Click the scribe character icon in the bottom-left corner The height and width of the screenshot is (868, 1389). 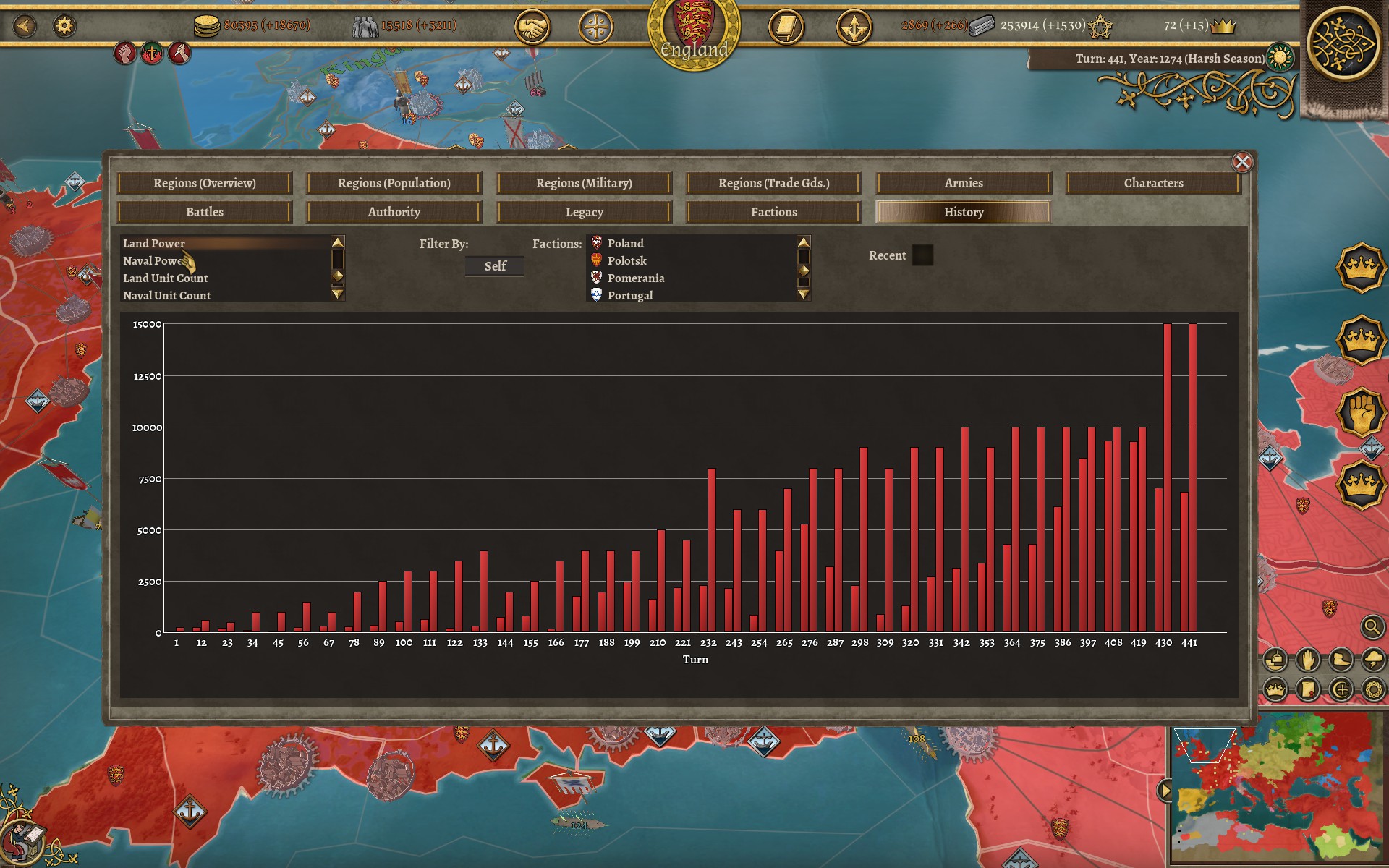pos(24,843)
